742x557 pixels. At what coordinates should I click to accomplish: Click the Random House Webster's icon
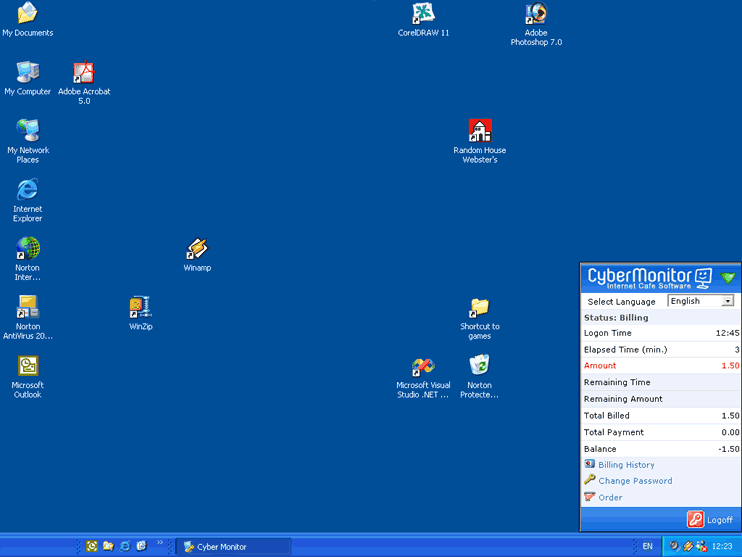[x=480, y=141]
